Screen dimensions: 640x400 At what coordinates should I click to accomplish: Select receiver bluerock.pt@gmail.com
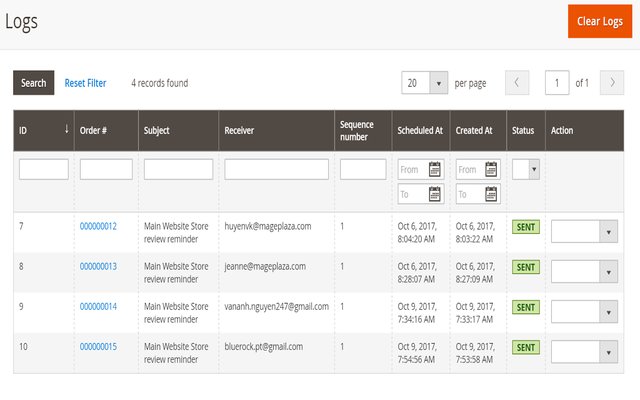point(264,347)
